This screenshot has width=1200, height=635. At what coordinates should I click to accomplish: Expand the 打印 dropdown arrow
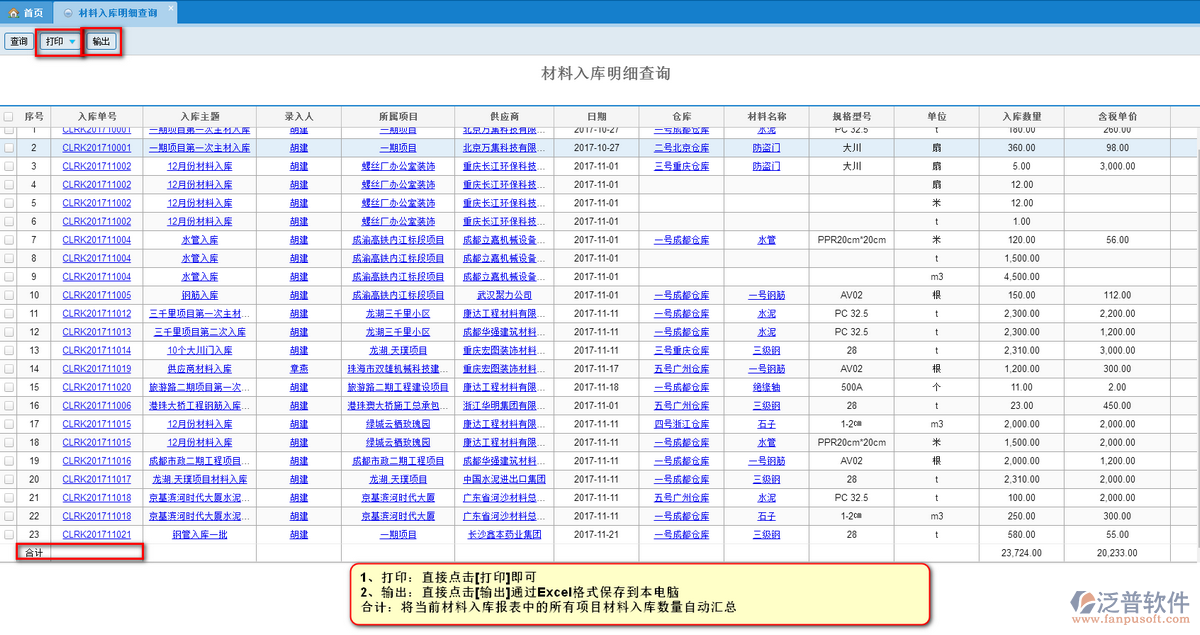[x=72, y=42]
